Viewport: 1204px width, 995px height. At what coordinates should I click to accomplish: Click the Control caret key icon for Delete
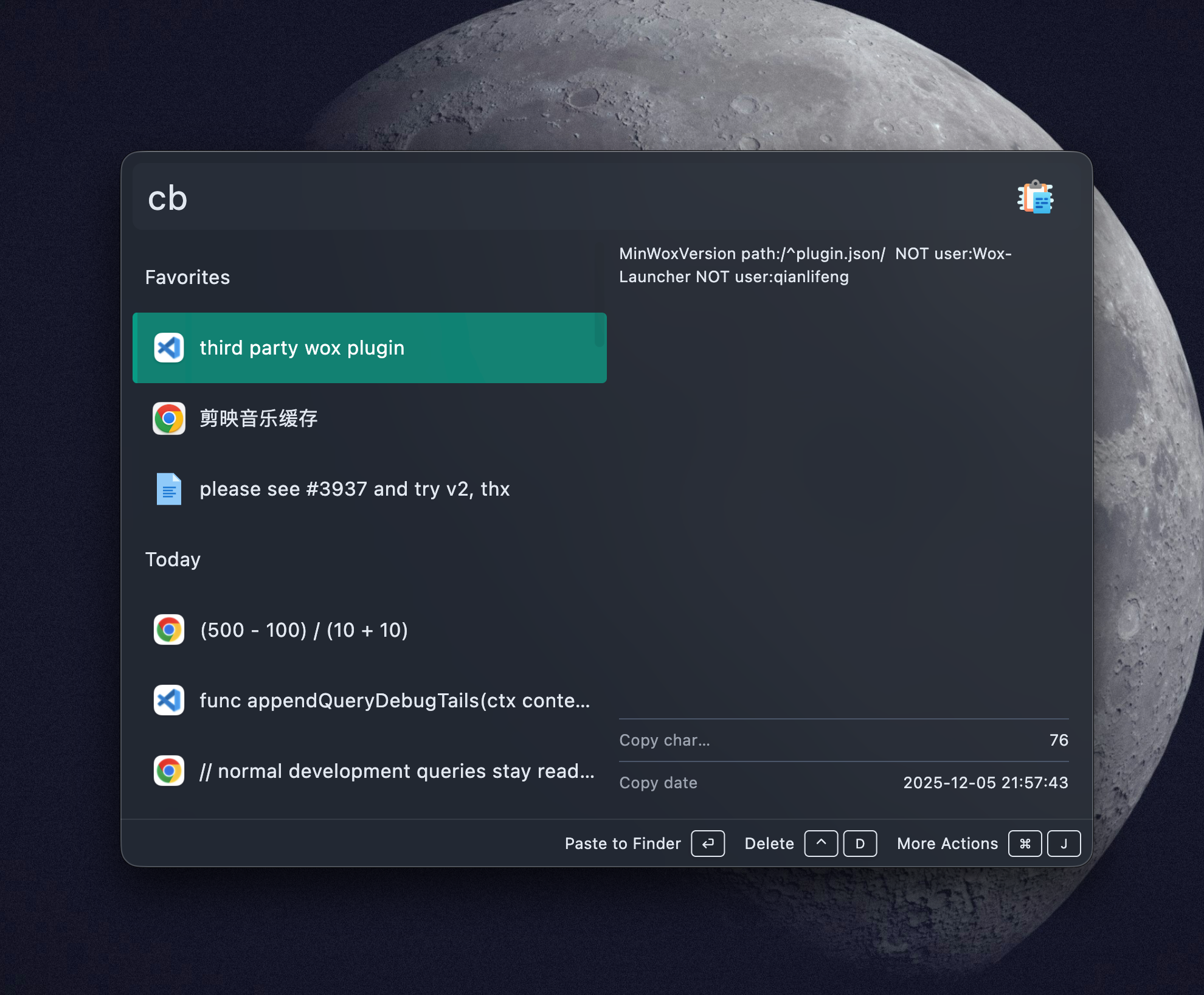point(821,844)
